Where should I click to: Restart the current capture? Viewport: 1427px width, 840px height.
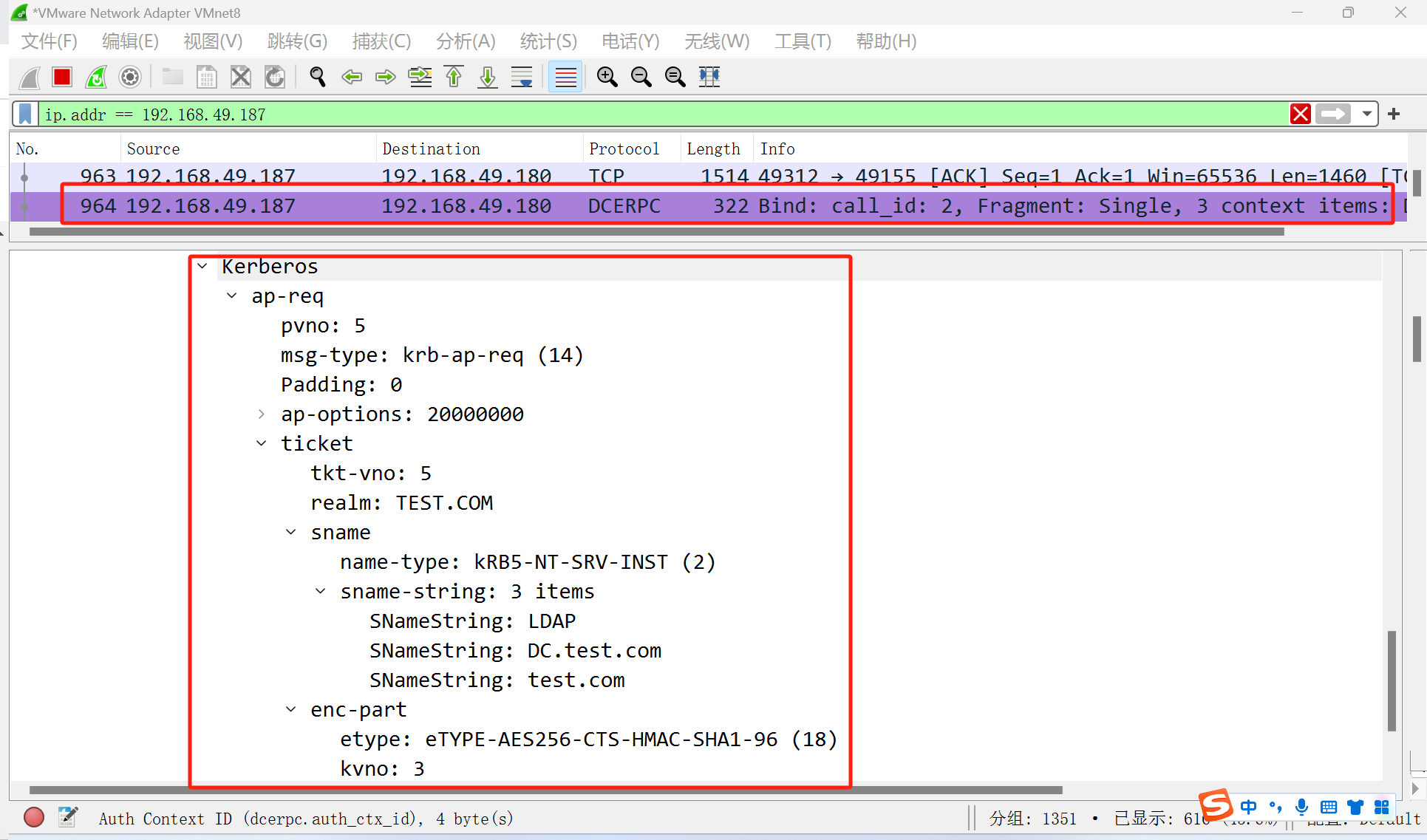pyautogui.click(x=96, y=77)
